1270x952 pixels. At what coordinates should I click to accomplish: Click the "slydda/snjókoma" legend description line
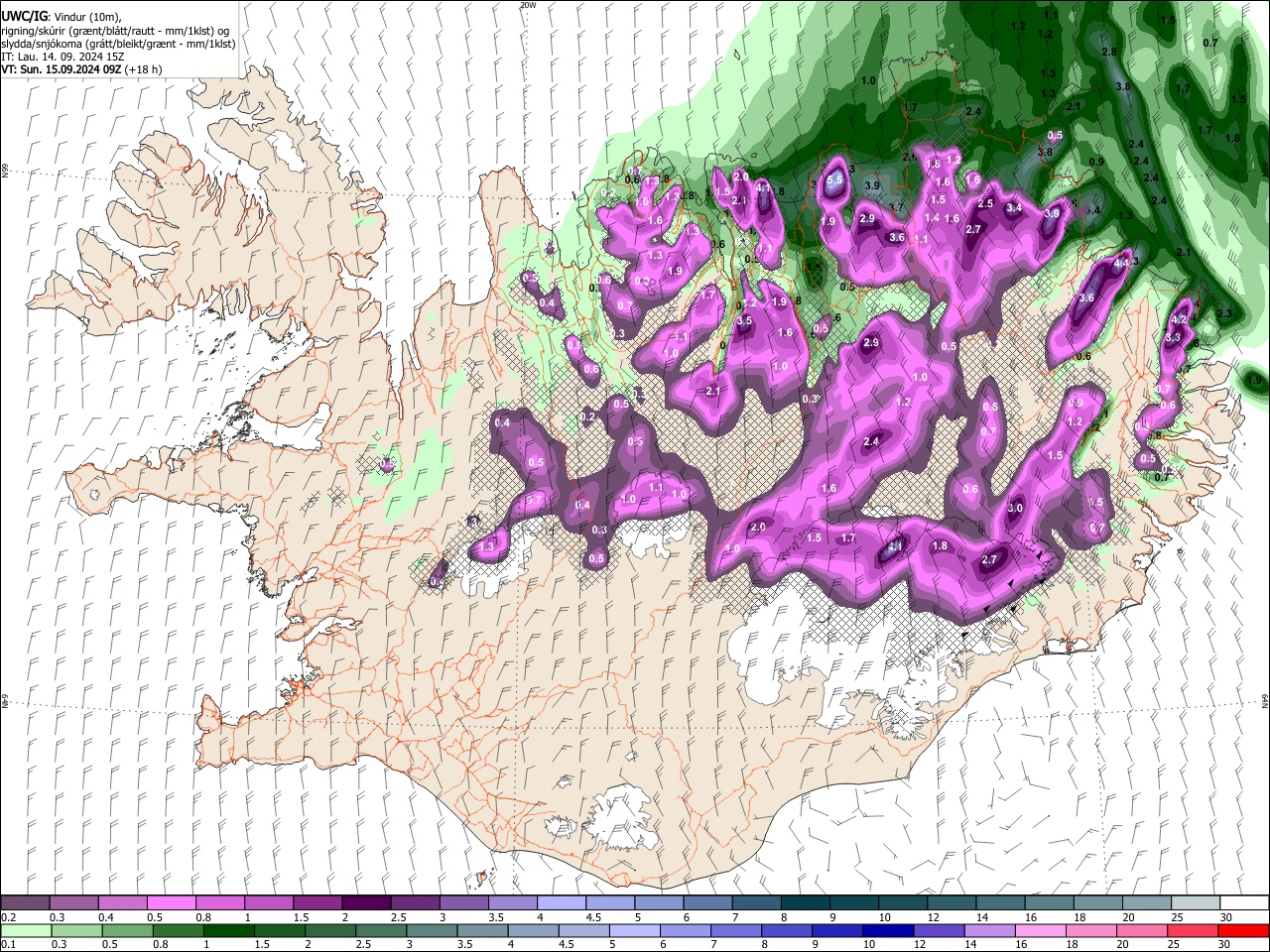pos(118,44)
